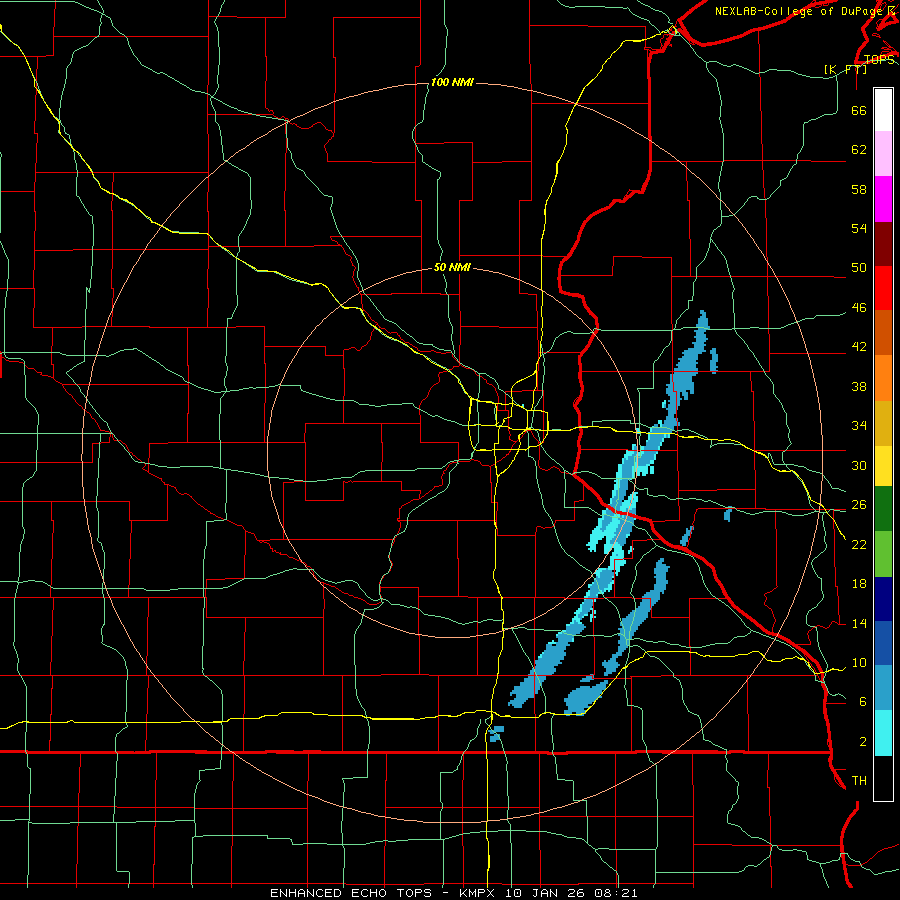The image size is (900, 900).
Task: Click the 30 legend value label
Action: [859, 465]
